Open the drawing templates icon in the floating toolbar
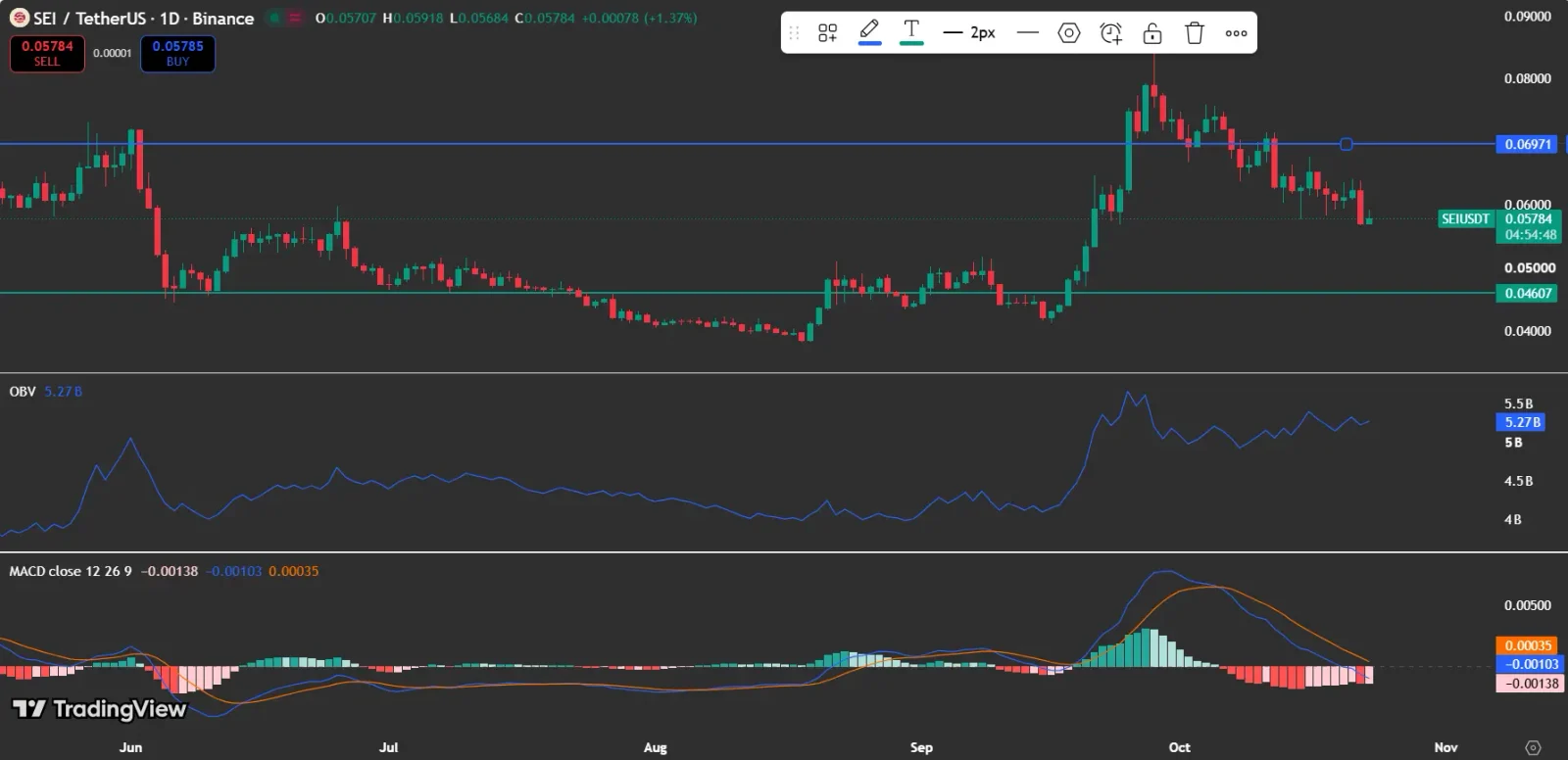Screen dimensions: 1568x760 (828, 33)
